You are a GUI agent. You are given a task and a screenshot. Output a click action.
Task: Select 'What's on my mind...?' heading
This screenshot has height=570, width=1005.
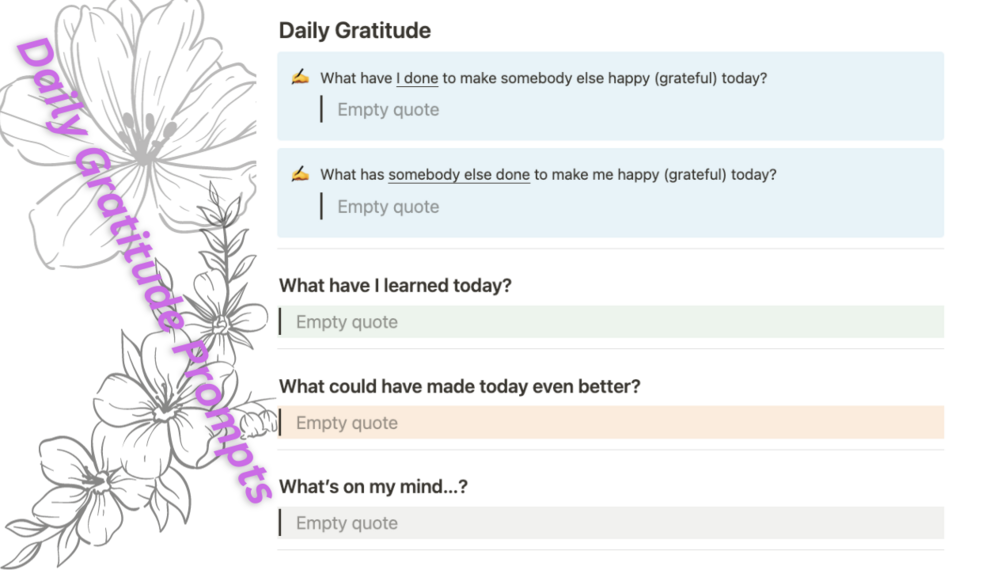coord(373,487)
